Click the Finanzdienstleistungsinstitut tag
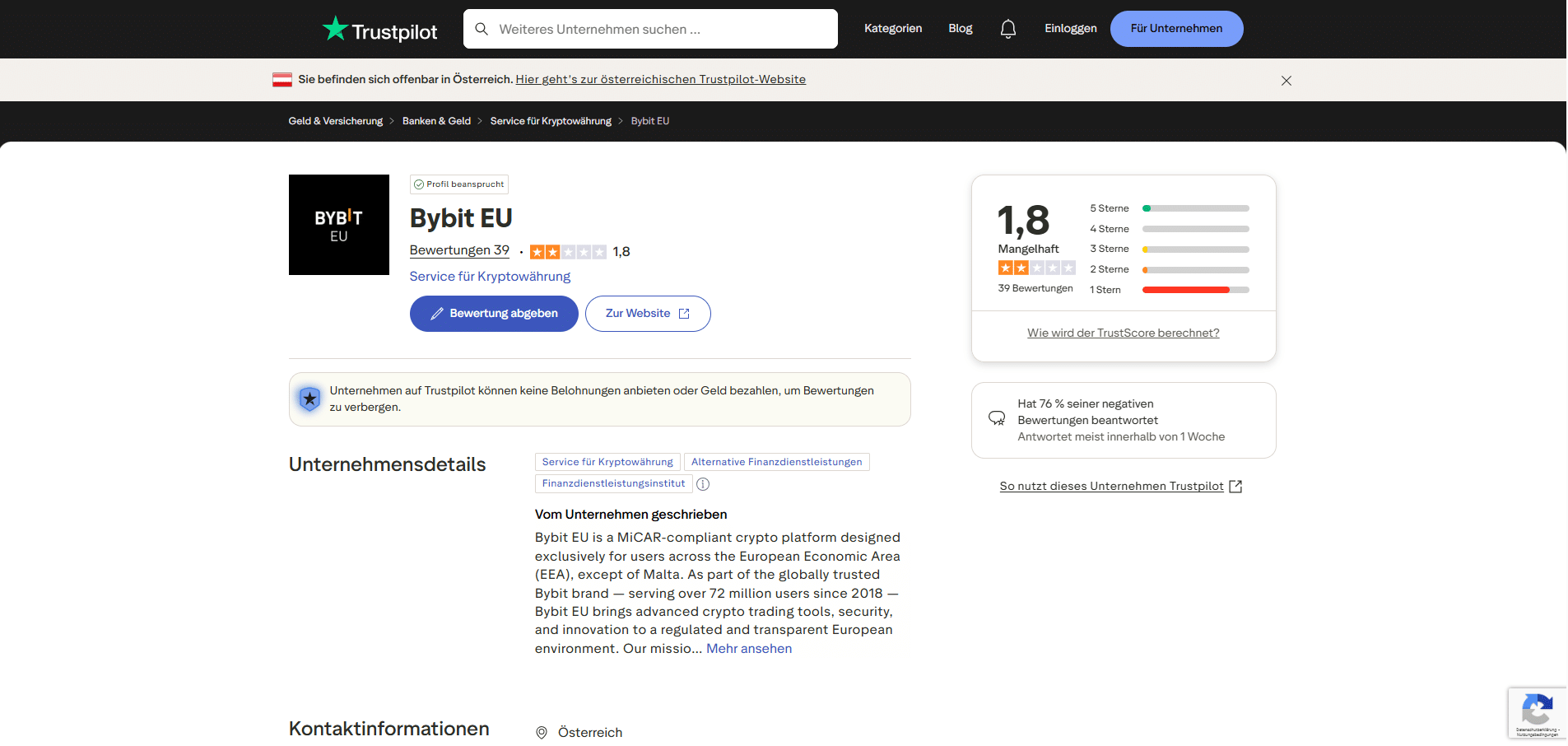 613,483
